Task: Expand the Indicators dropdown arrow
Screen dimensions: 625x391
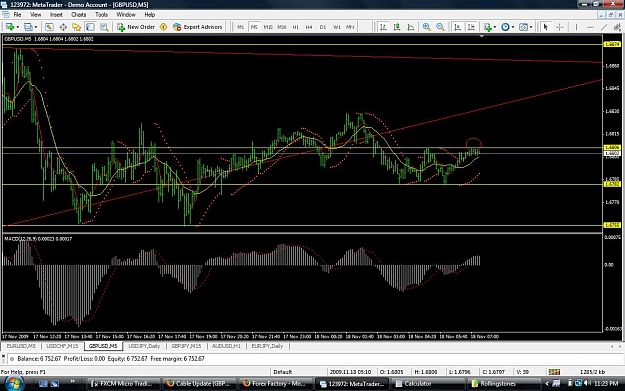Action: tap(495, 27)
